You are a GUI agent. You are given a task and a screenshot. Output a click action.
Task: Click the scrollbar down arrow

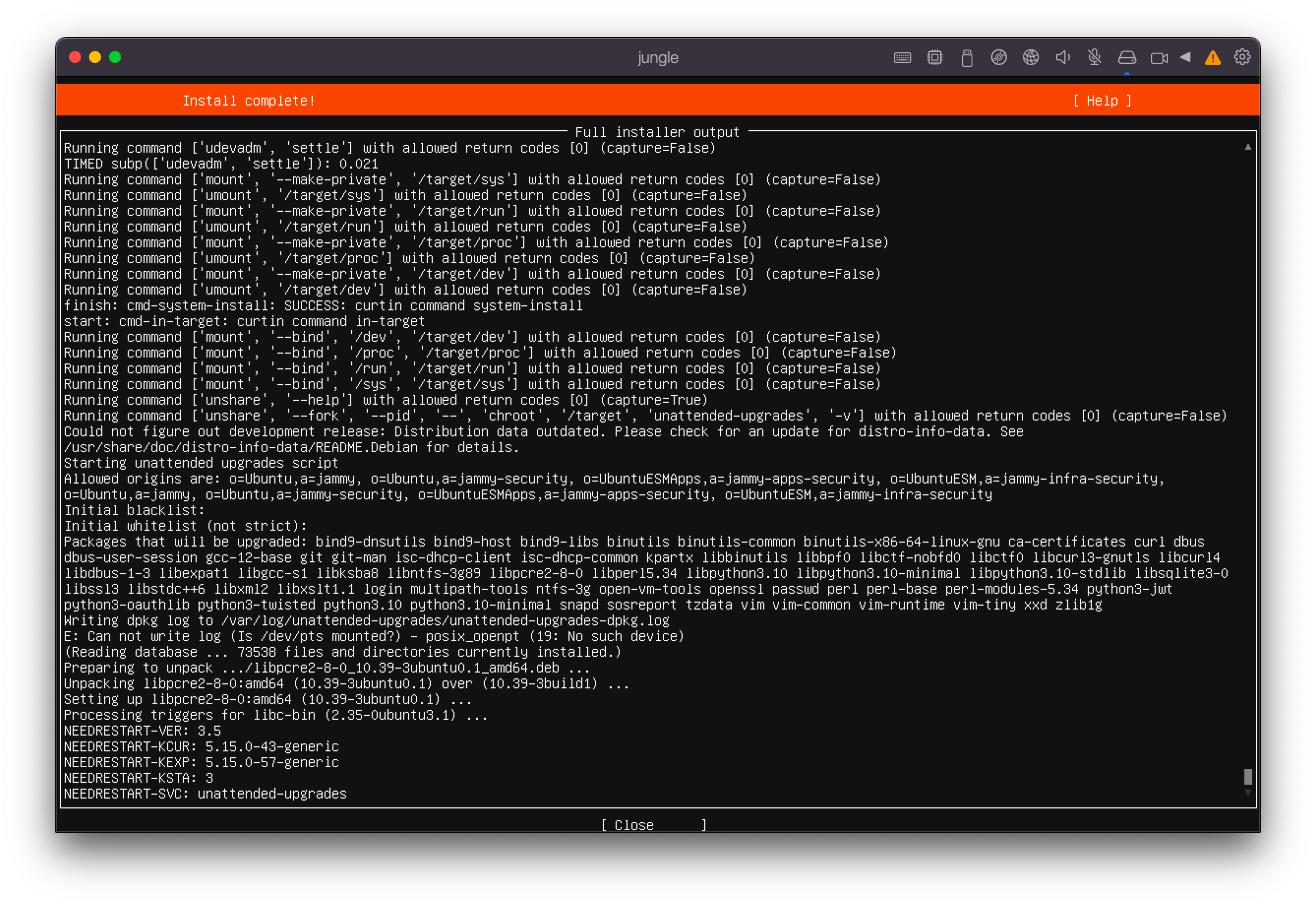point(1247,793)
